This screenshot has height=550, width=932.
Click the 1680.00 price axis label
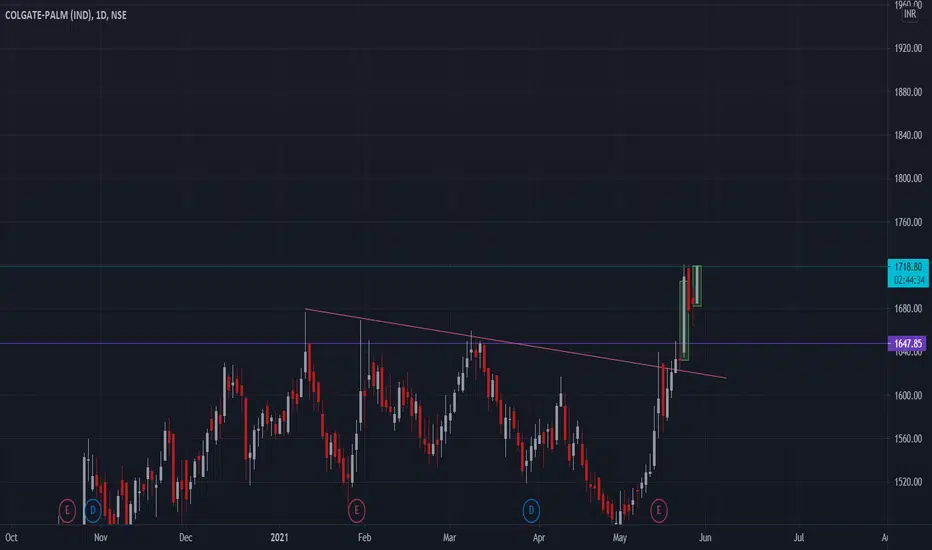(x=908, y=309)
